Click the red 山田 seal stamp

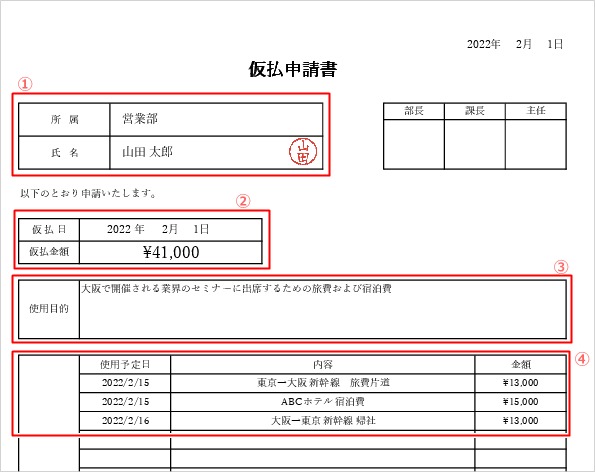coord(303,151)
